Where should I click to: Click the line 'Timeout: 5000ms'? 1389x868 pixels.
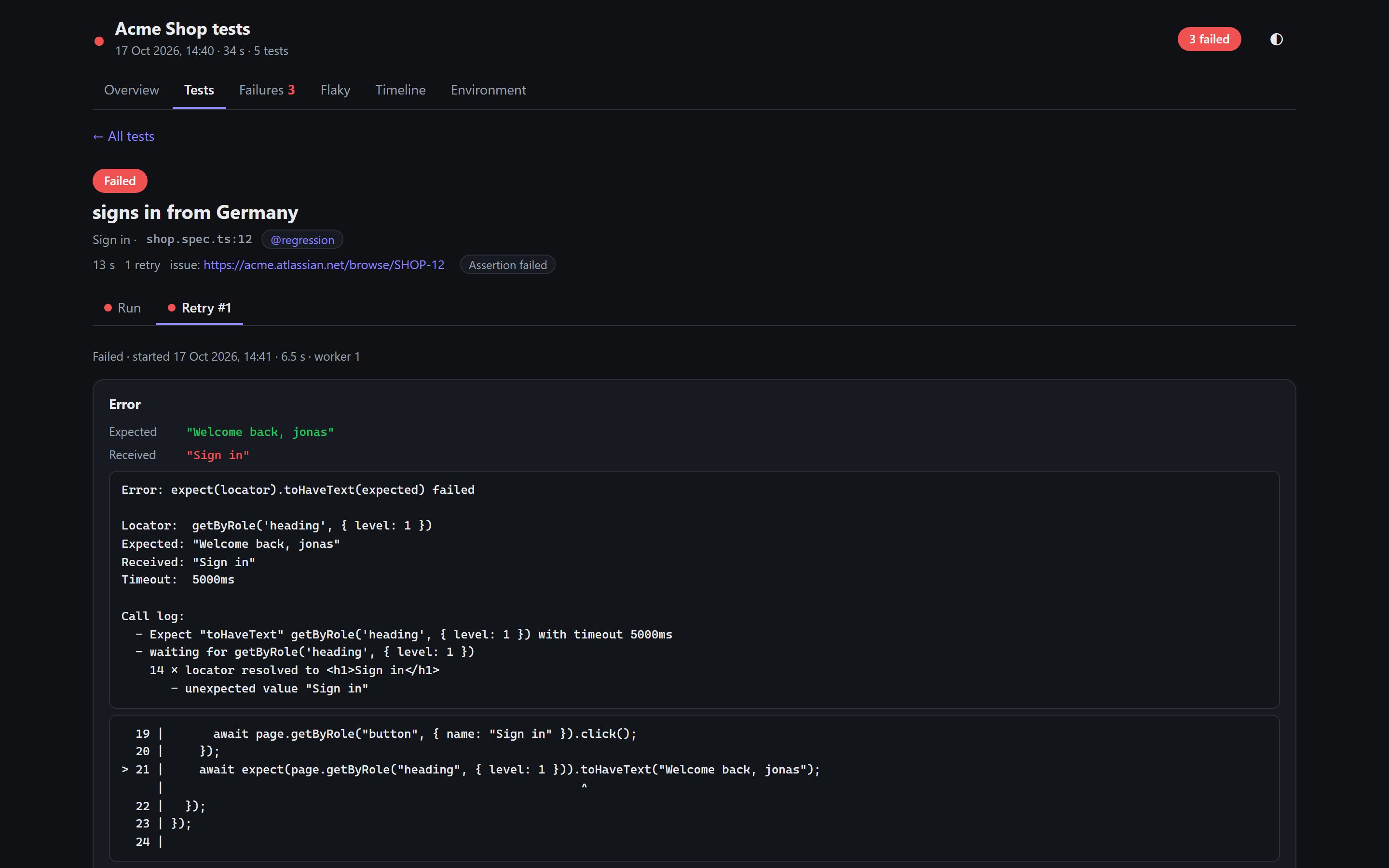click(x=178, y=579)
